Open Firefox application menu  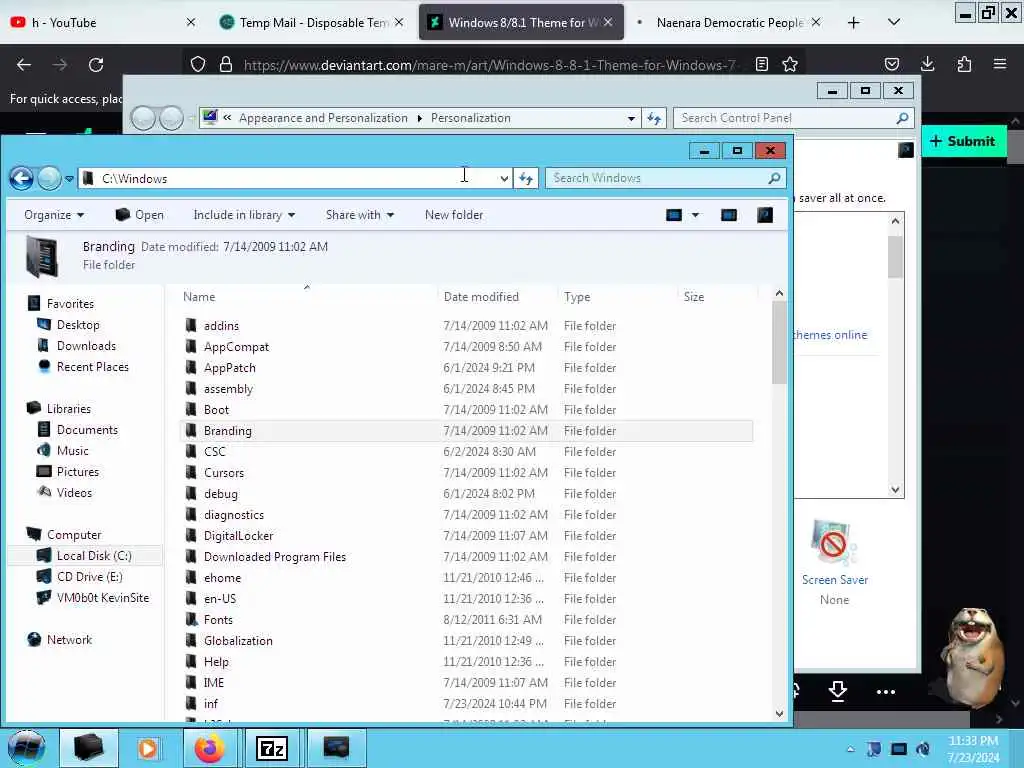[x=1000, y=64]
